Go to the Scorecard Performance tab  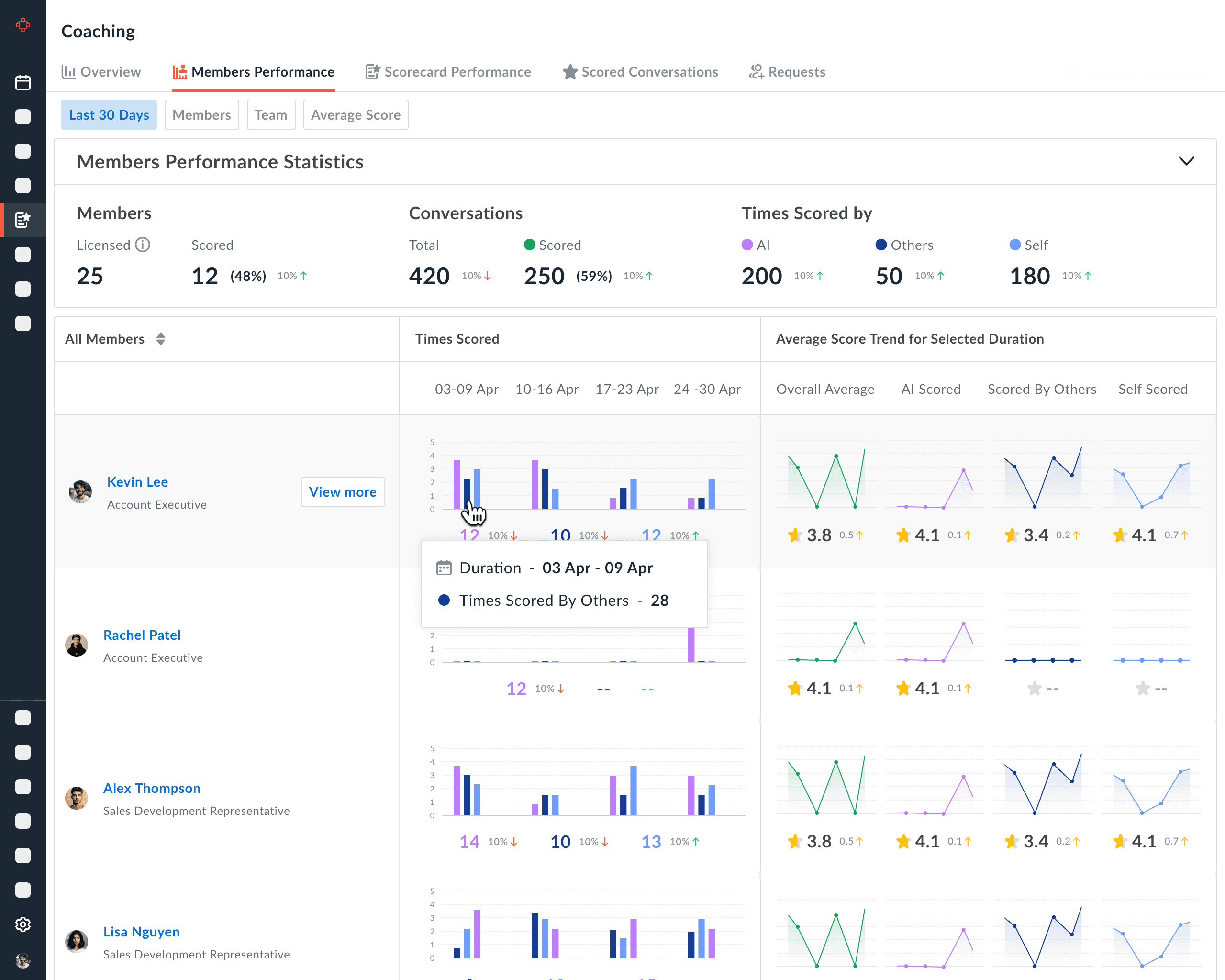448,72
